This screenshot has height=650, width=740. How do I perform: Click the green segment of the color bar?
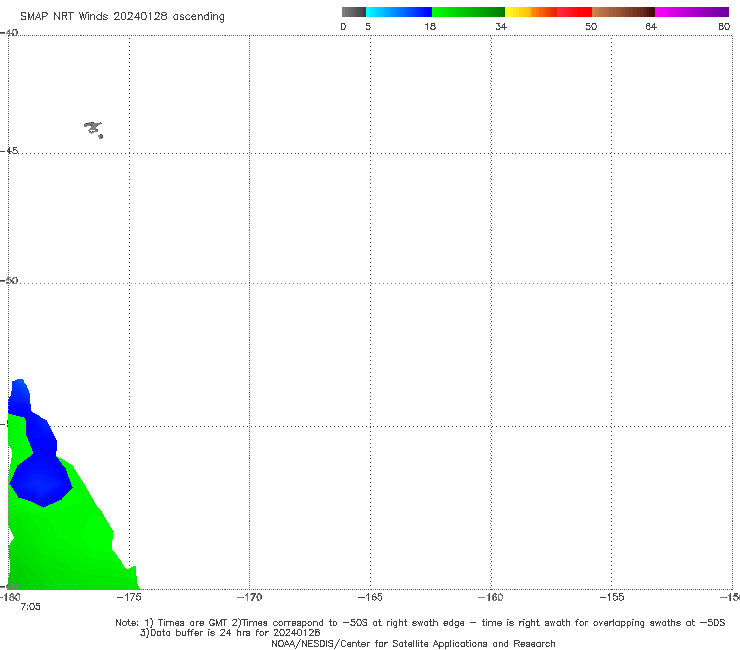pyautogui.click(x=468, y=12)
